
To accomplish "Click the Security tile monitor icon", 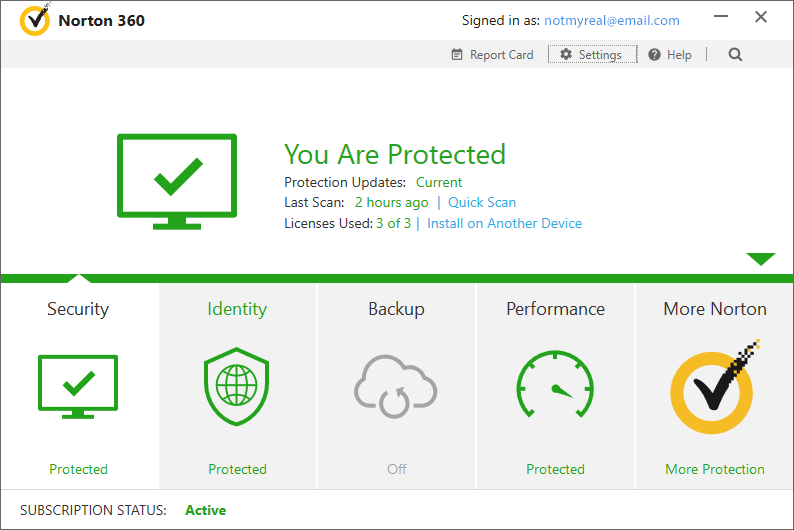I will point(78,387).
